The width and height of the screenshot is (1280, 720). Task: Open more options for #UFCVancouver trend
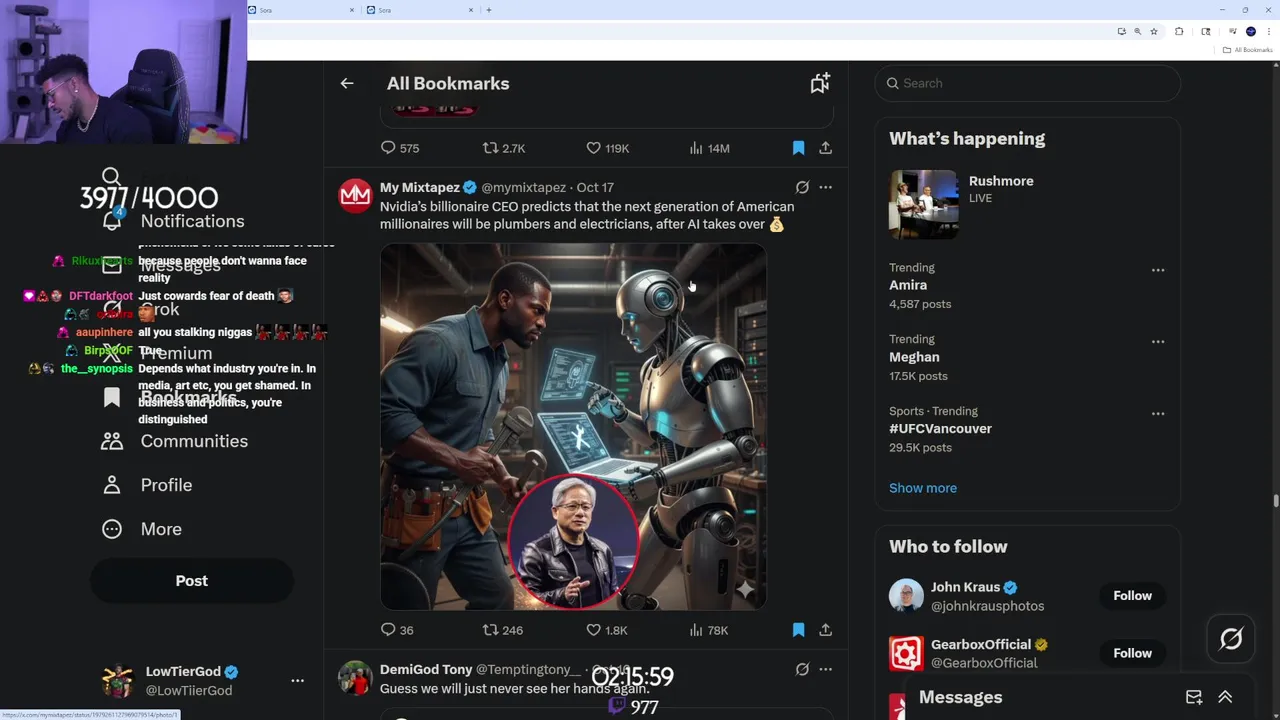pos(1157,414)
